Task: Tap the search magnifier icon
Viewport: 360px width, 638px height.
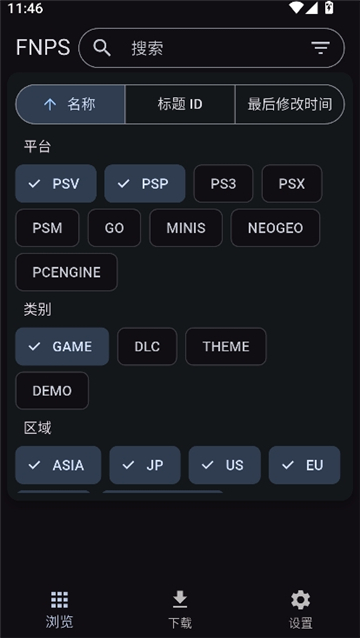Action: pyautogui.click(x=102, y=48)
